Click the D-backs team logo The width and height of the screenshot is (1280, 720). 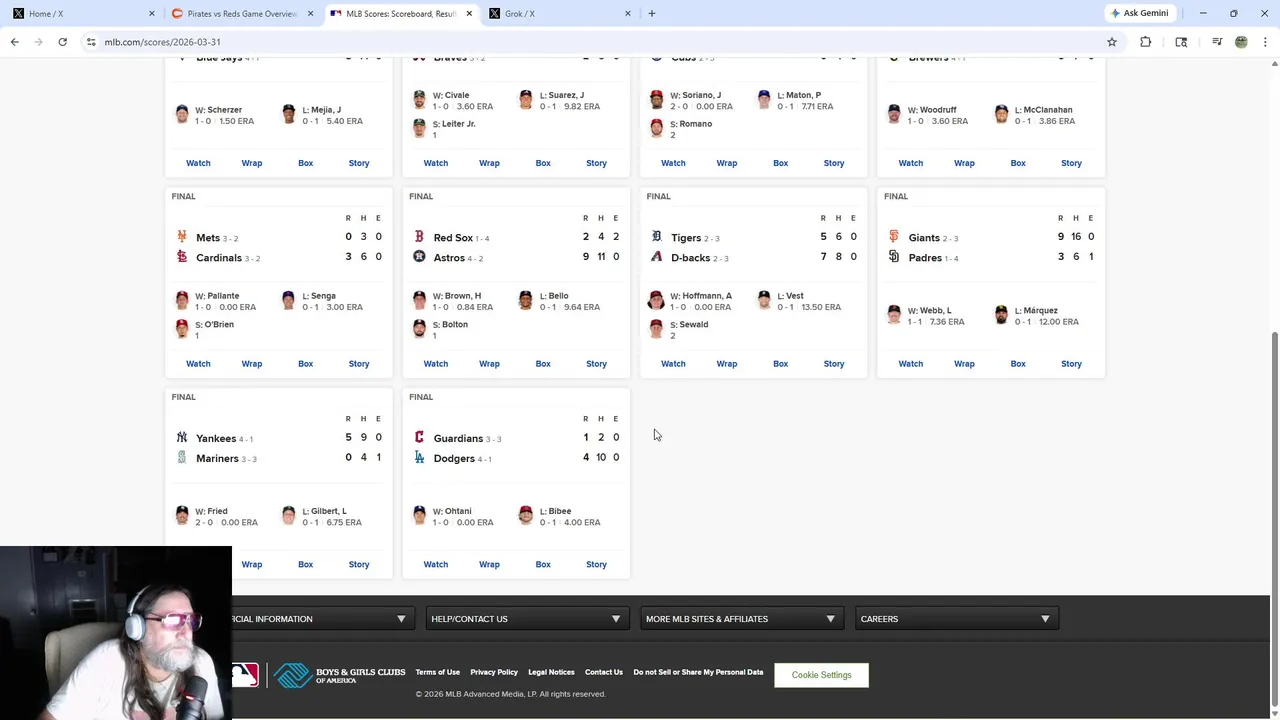coord(656,257)
